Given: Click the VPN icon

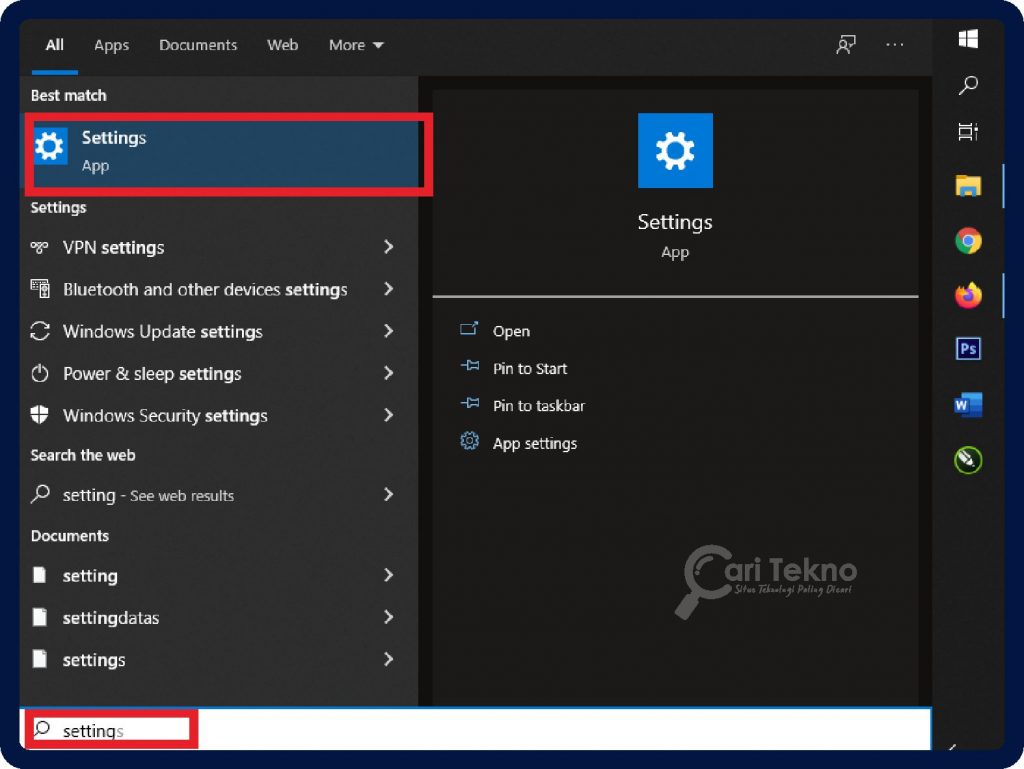Looking at the screenshot, I should tap(39, 247).
